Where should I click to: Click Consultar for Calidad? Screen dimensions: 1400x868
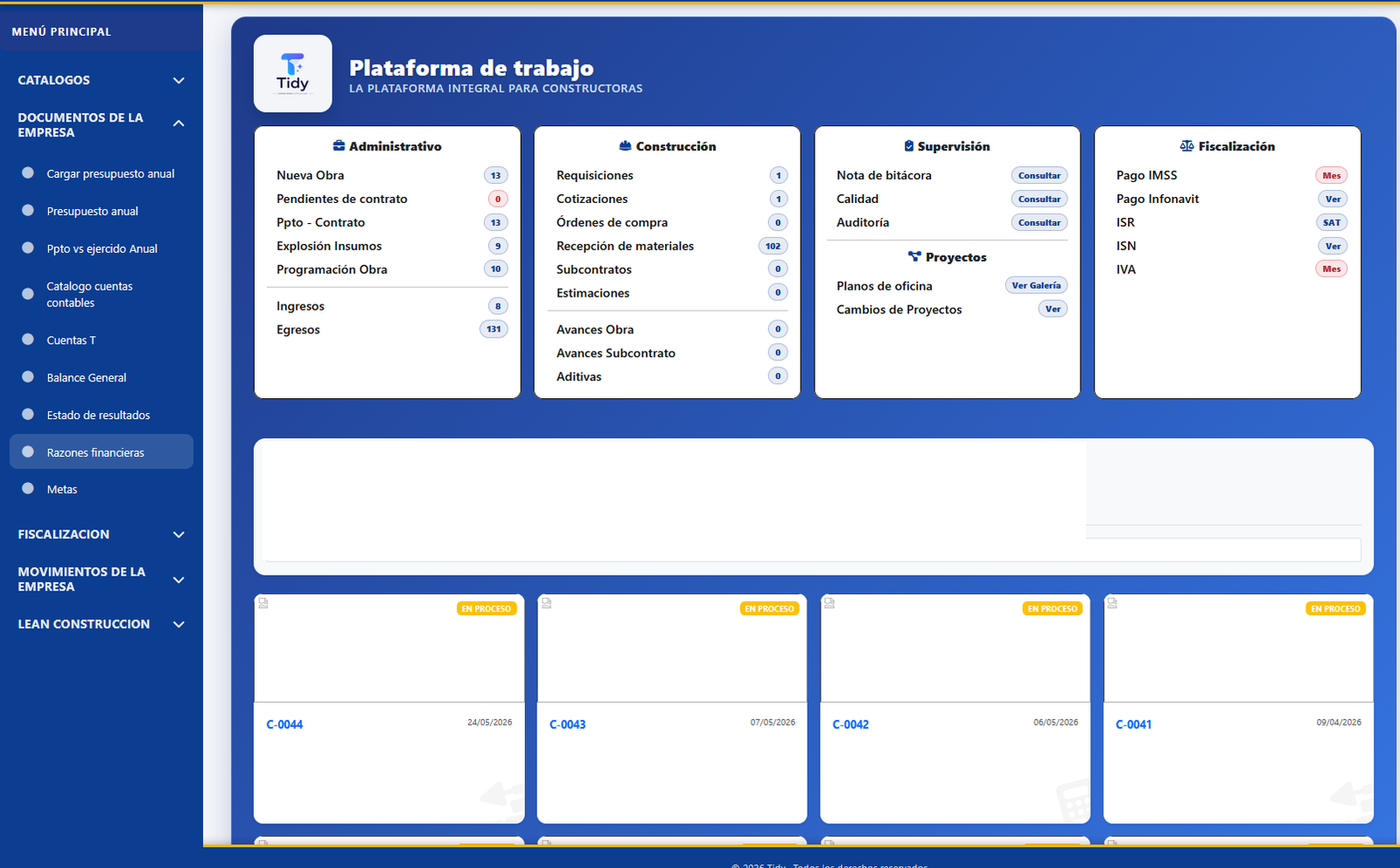coord(1039,199)
